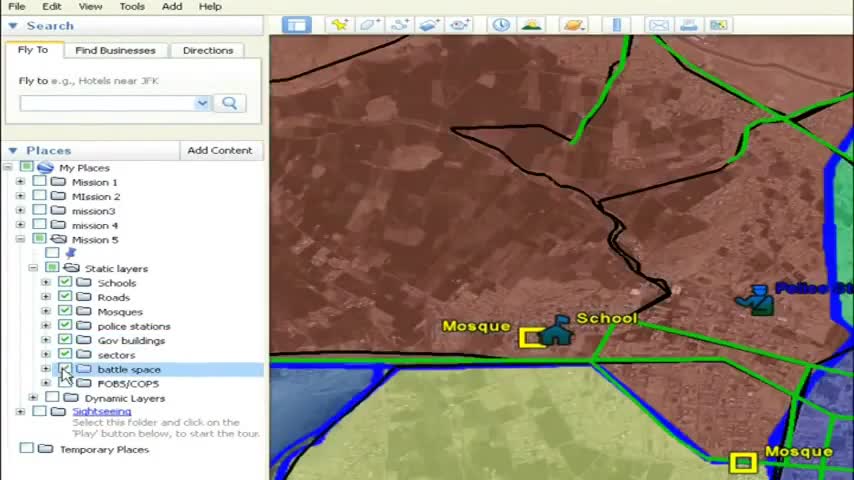Open the View menu
Viewport: 854px width, 480px height.
click(90, 7)
